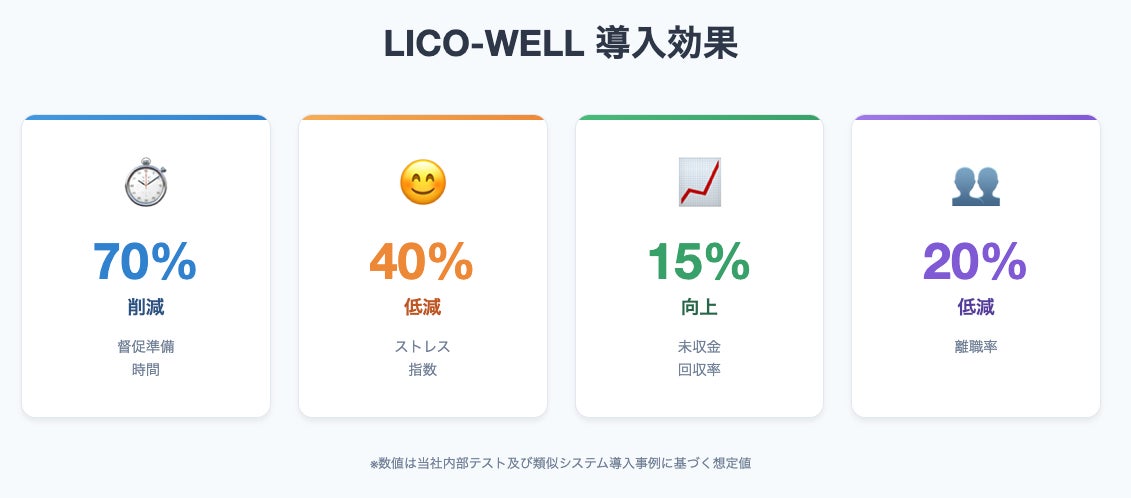Click the upward trend chart icon
This screenshot has height=498, width=1131.
point(699,183)
